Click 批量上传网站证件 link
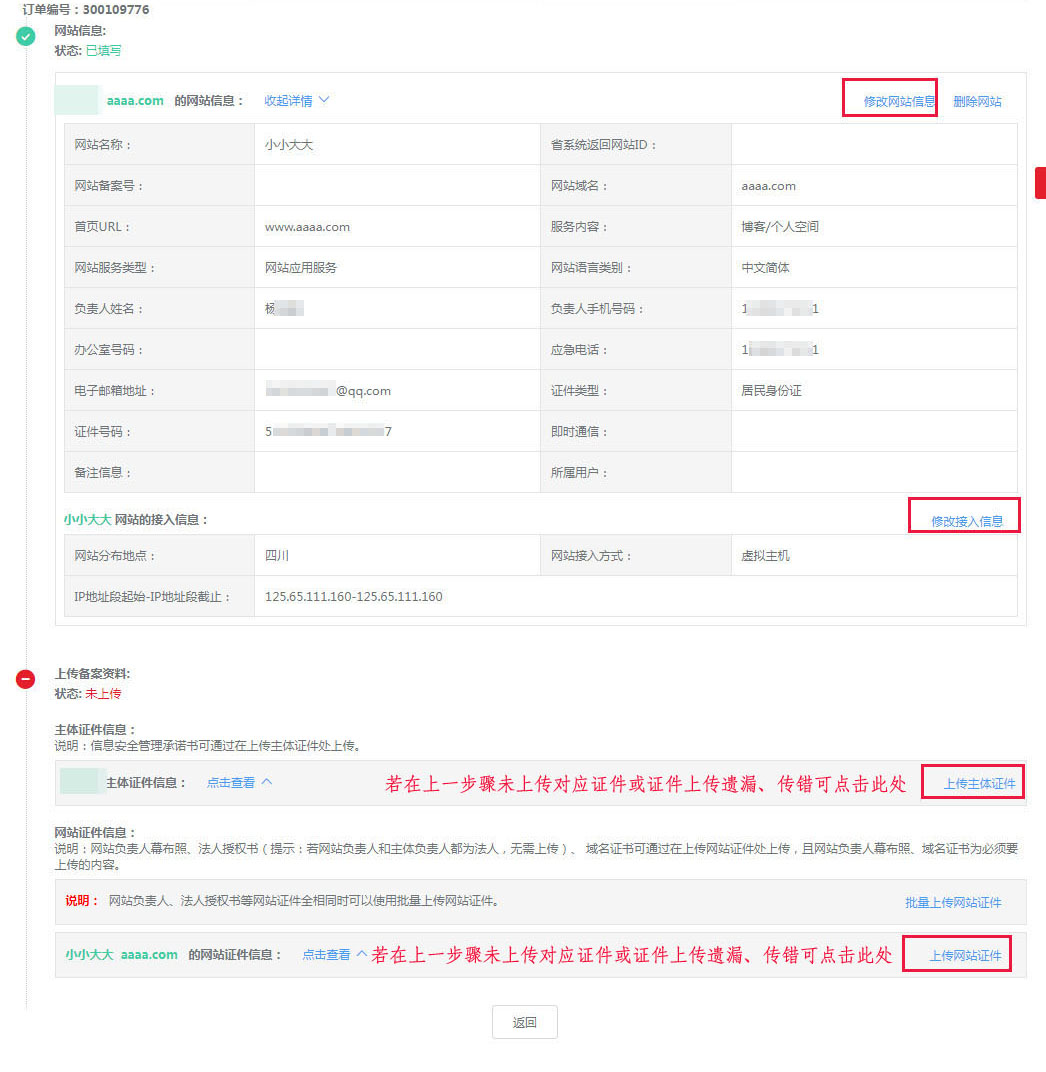 [953, 902]
